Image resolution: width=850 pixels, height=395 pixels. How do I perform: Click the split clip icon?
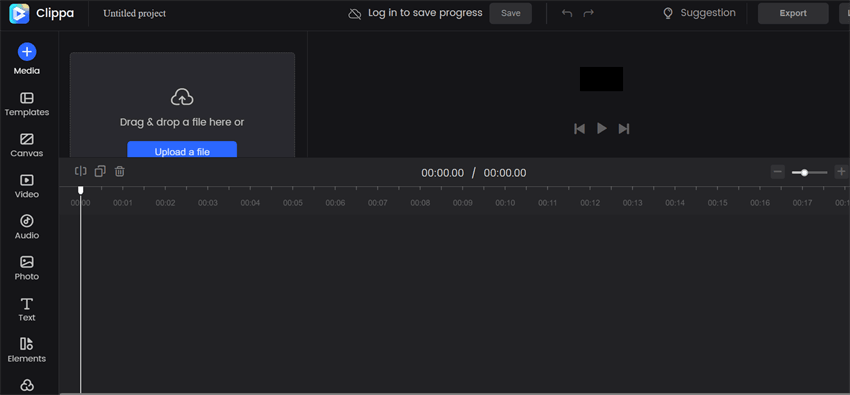pyautogui.click(x=81, y=171)
